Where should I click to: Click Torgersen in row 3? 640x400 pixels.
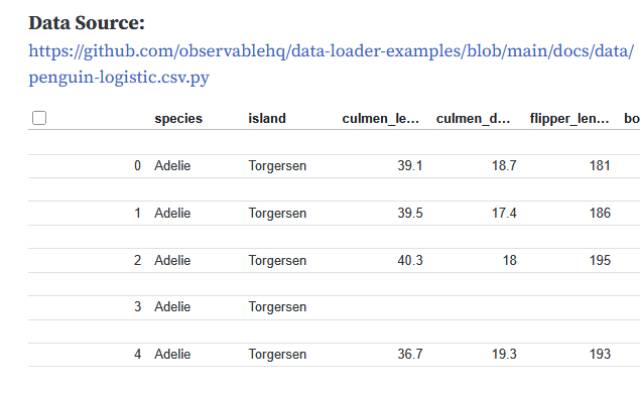tap(277, 307)
